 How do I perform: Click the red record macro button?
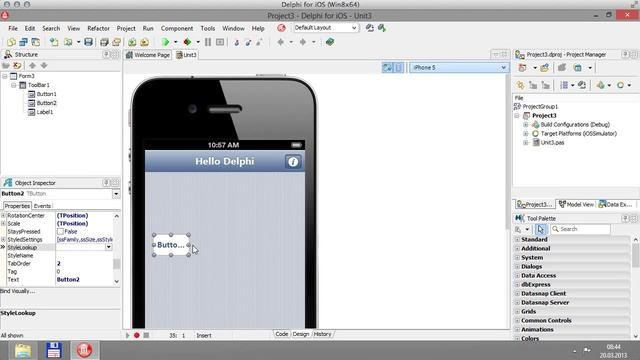point(137,336)
